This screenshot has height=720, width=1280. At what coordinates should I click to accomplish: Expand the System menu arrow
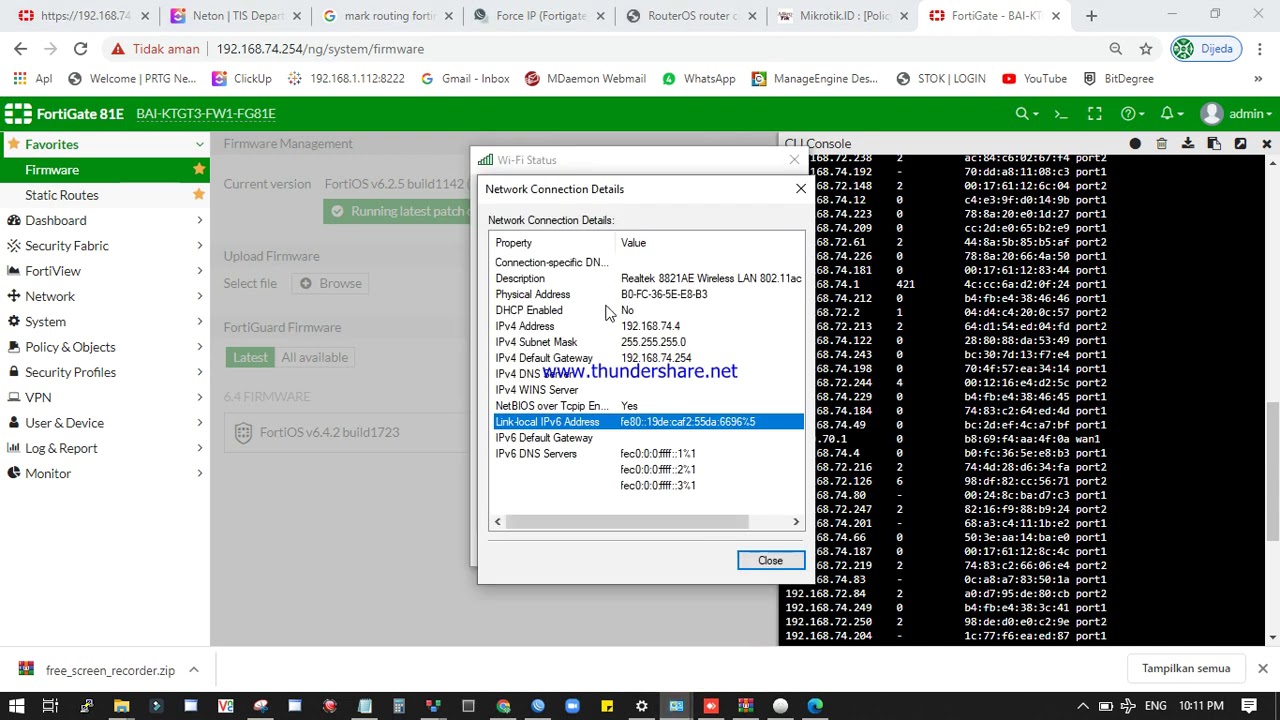[x=199, y=321]
